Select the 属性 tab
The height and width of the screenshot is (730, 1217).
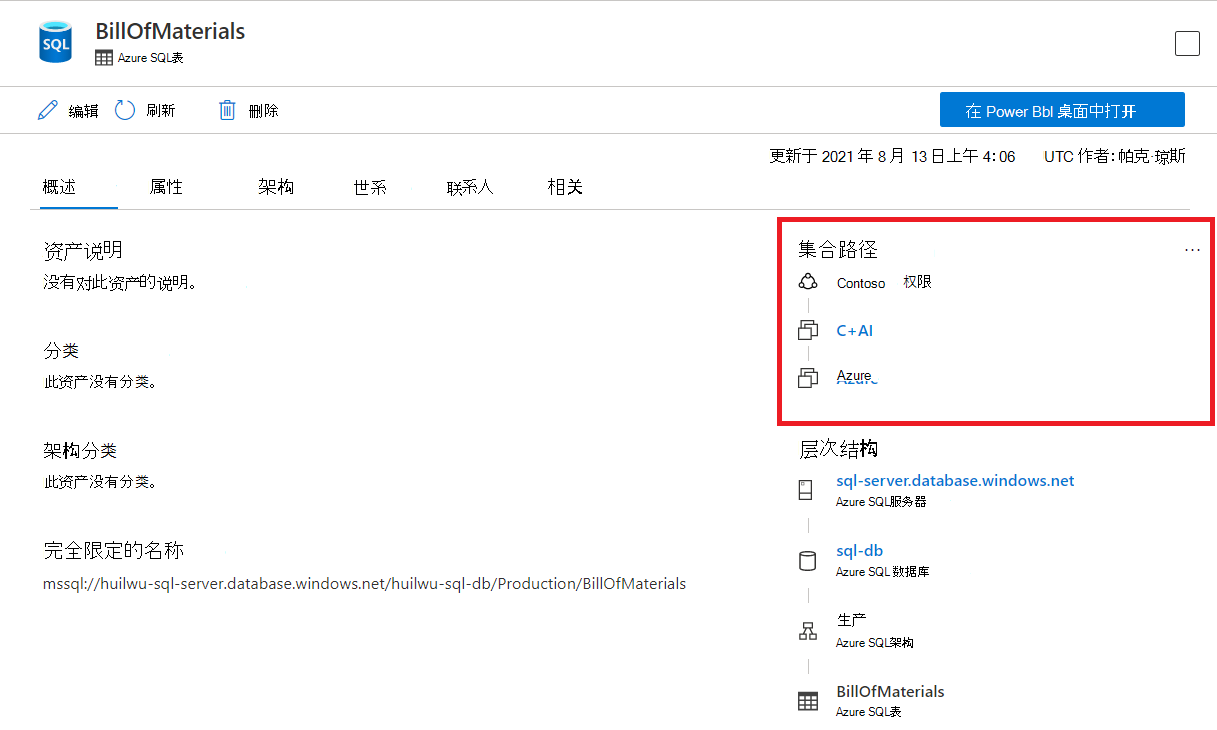click(x=165, y=186)
